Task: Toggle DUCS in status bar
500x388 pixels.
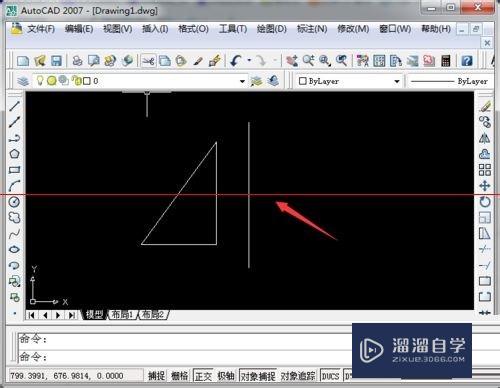Action: 330,376
